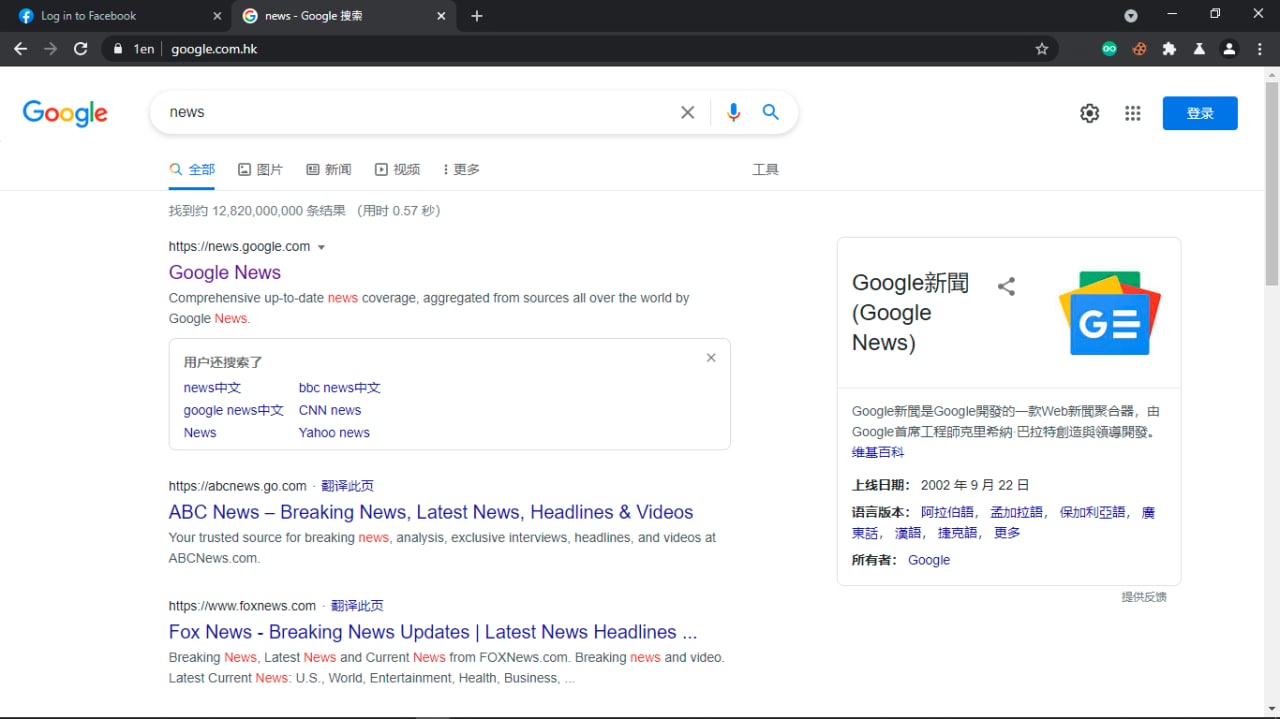The height and width of the screenshot is (719, 1280).
Task: Click the 孟加拉語 language link
Action: [1016, 512]
